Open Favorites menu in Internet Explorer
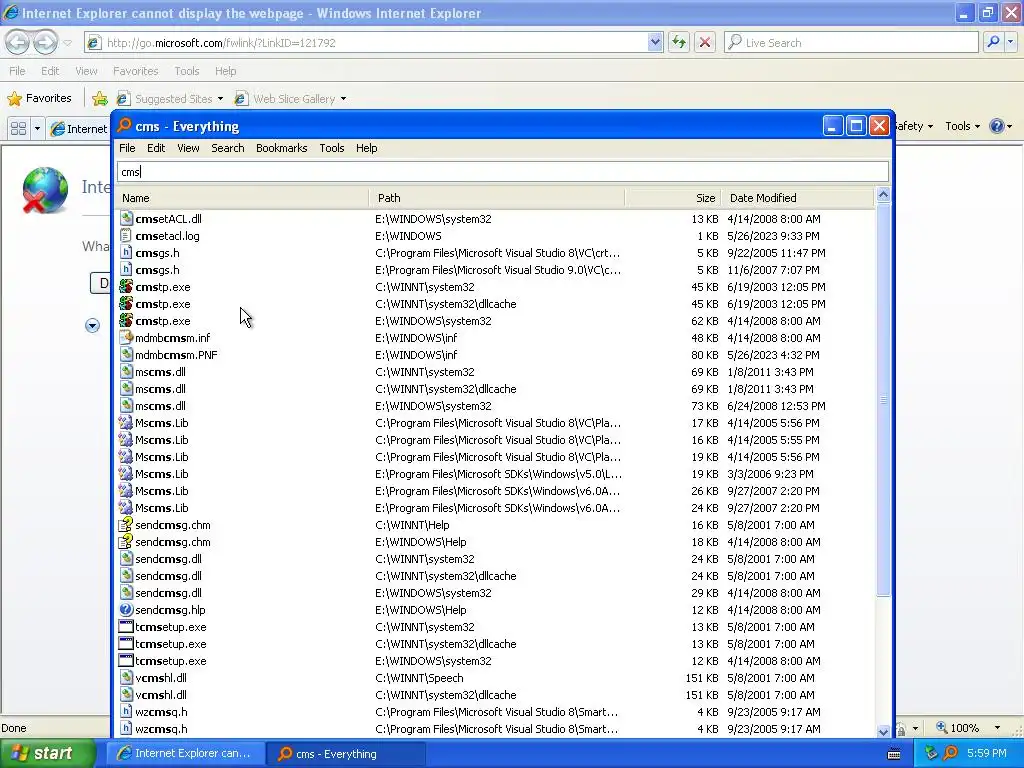The height and width of the screenshot is (768, 1024). pos(135,71)
